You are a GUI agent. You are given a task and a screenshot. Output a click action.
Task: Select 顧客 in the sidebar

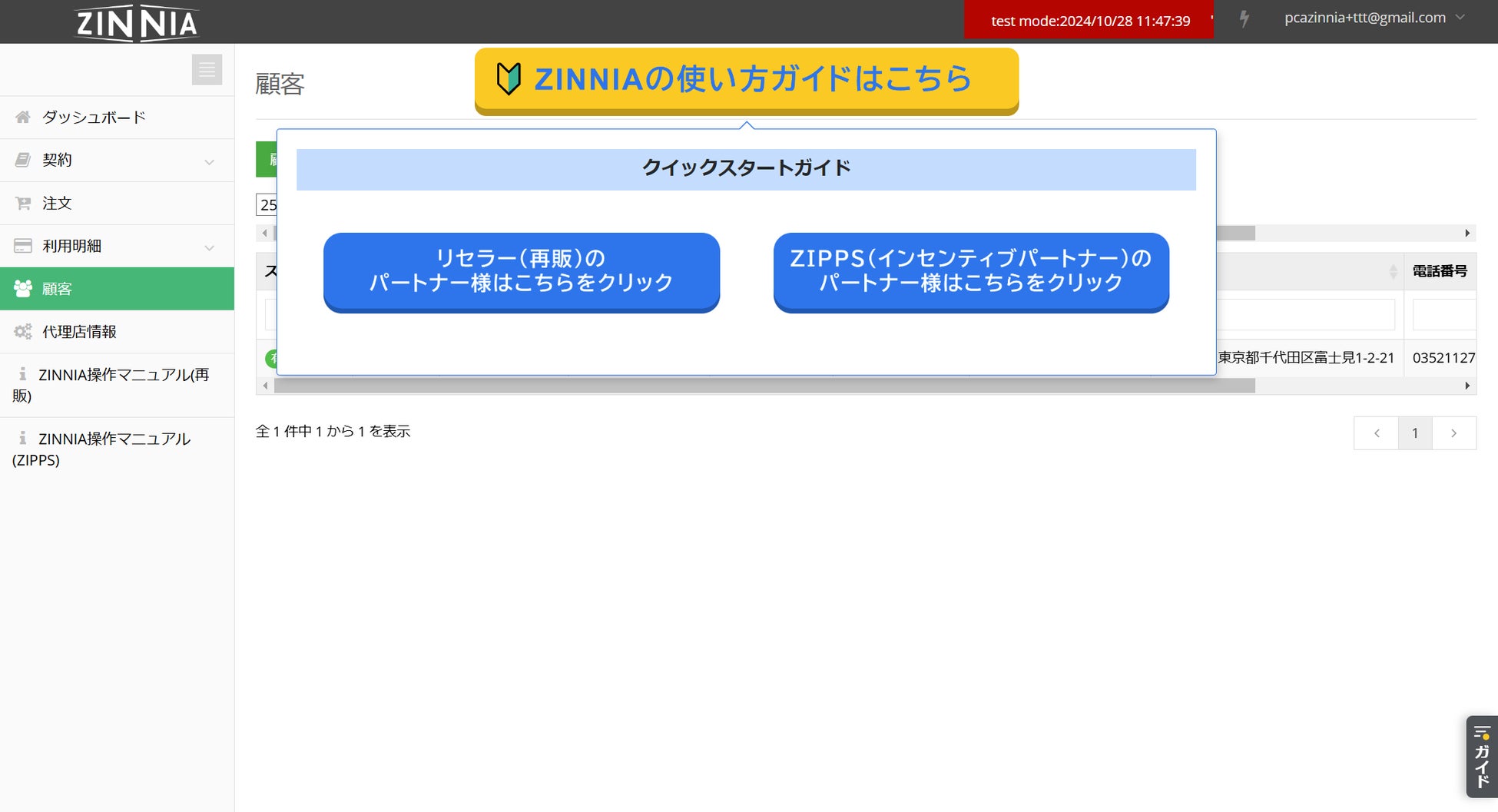click(x=117, y=289)
